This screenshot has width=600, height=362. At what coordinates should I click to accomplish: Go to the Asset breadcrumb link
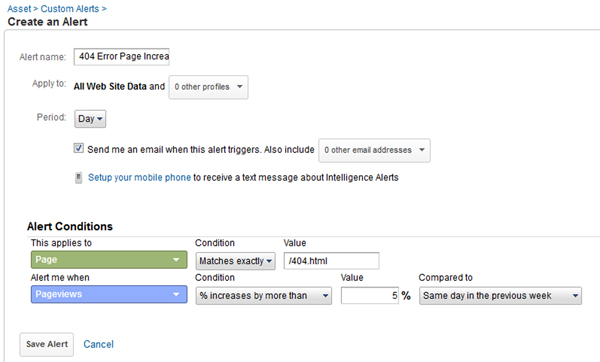click(19, 8)
